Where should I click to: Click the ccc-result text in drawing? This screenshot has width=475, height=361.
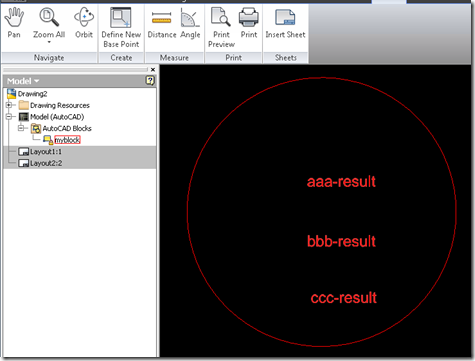(343, 298)
